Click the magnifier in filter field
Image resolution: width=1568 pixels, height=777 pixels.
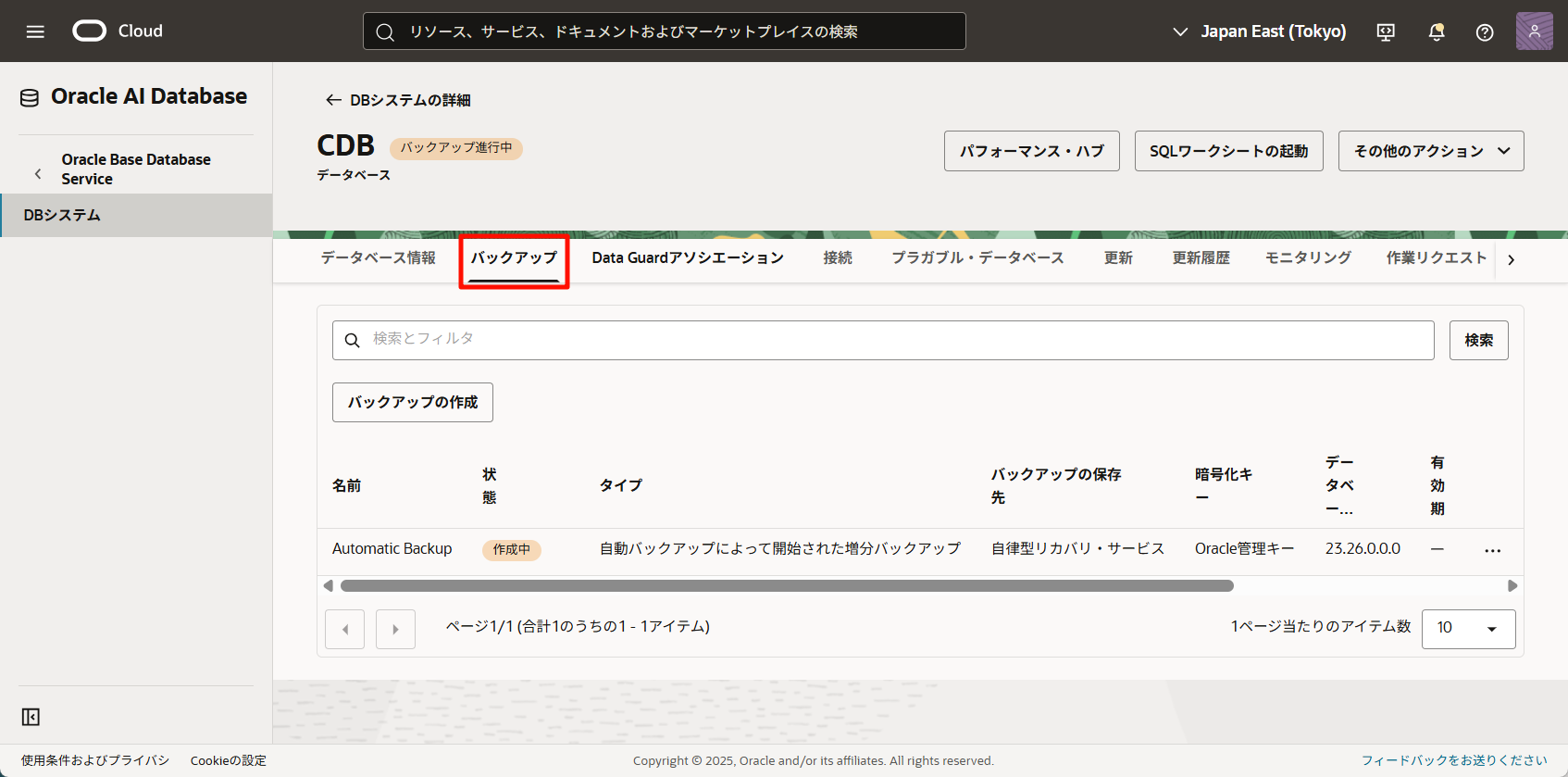352,341
